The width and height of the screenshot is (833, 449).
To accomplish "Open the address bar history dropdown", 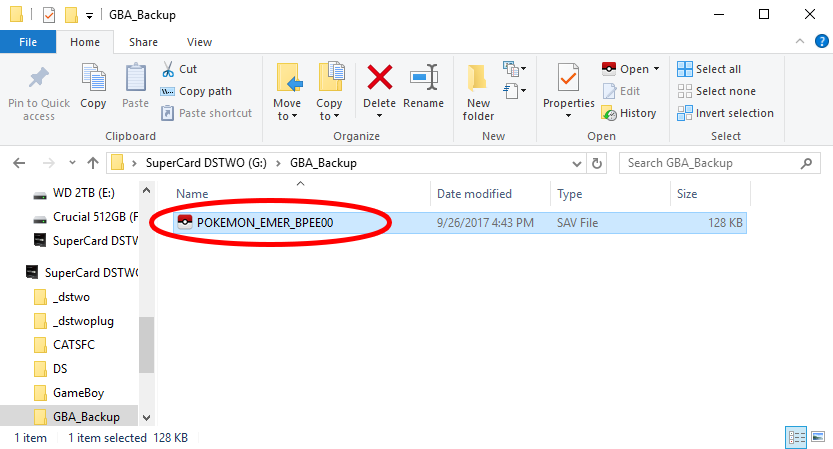I will click(x=578, y=162).
